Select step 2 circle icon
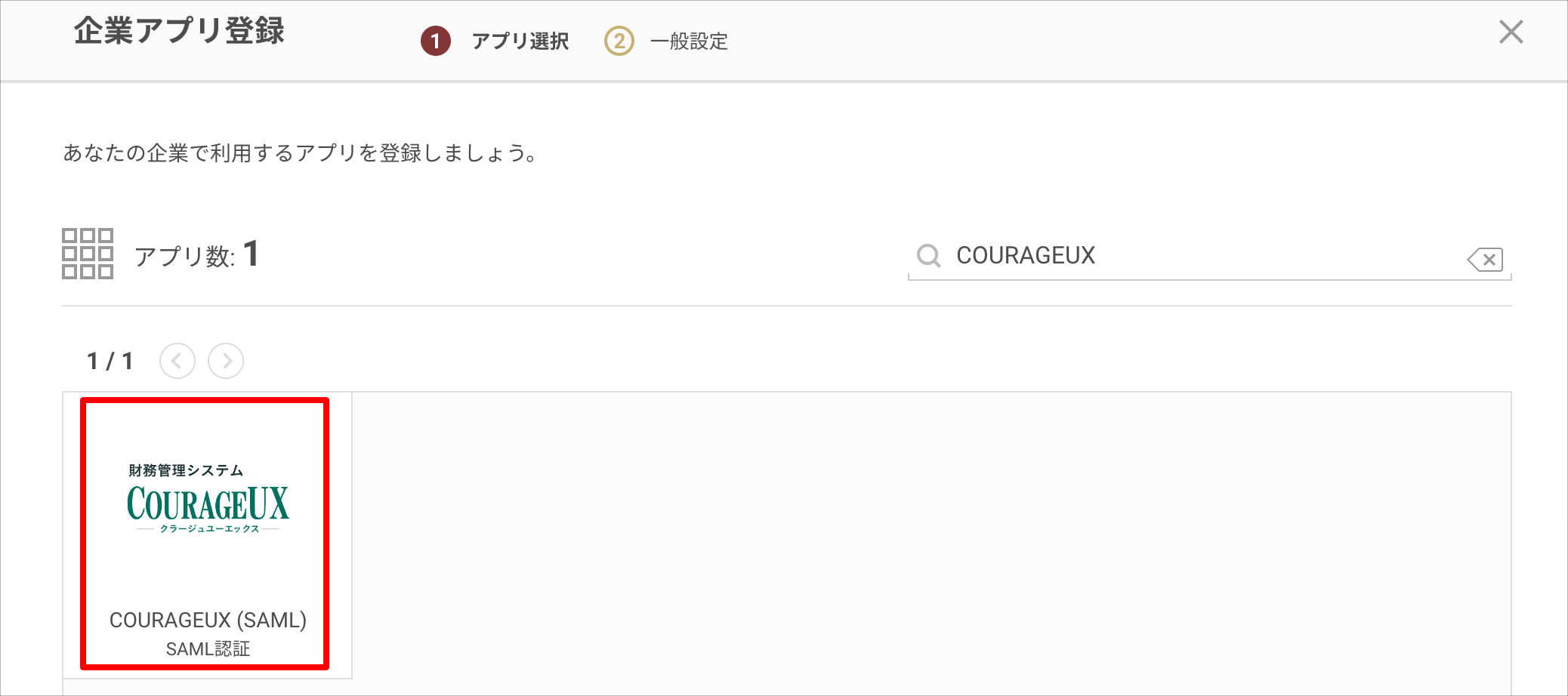The height and width of the screenshot is (696, 1568). 619,41
